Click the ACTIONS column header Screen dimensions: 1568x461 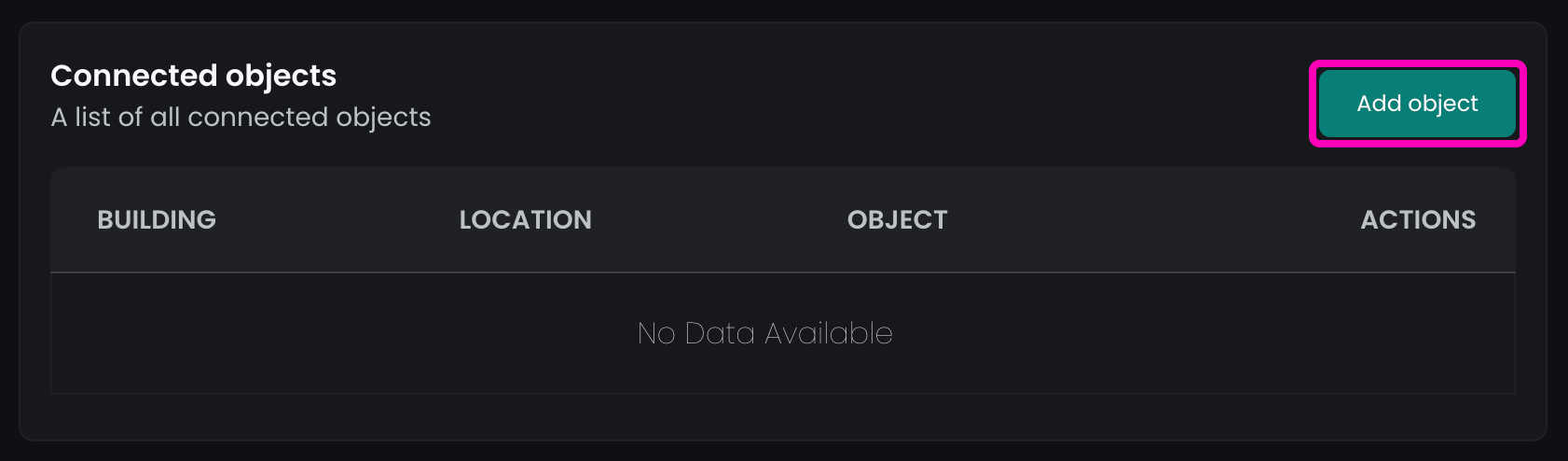tap(1418, 220)
